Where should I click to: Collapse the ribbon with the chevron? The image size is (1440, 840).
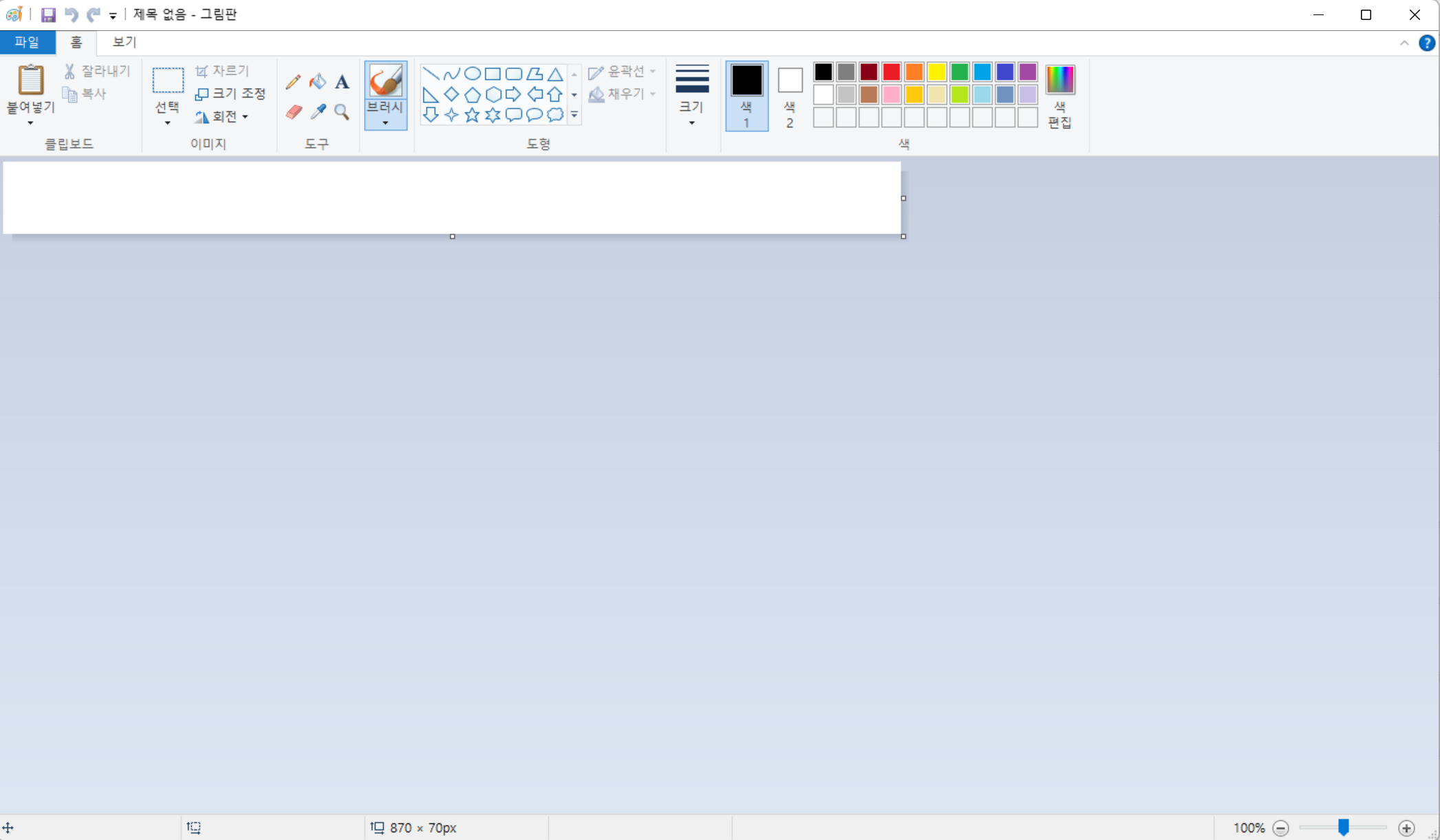coord(1404,43)
